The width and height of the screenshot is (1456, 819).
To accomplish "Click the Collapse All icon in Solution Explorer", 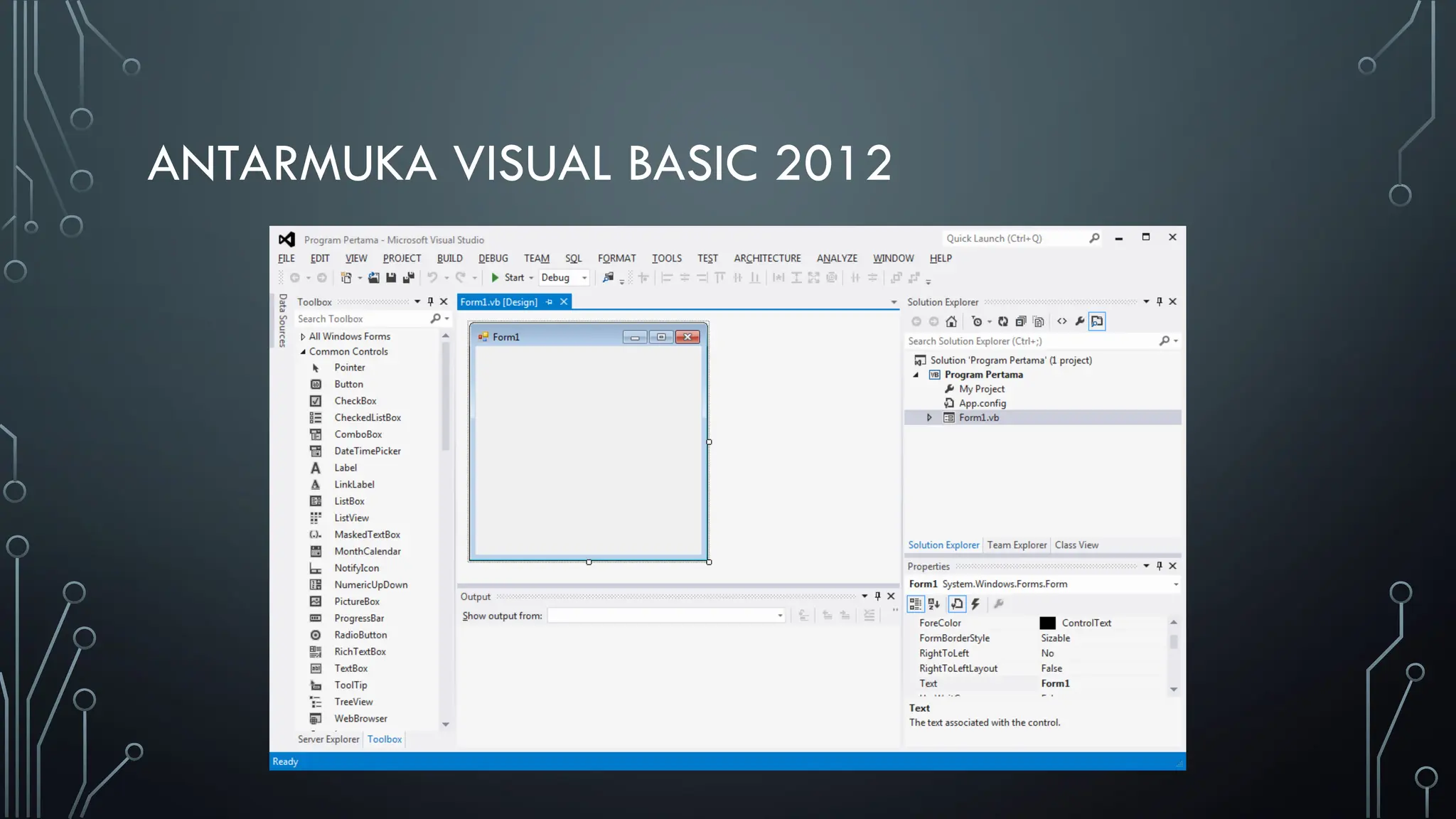I will (1020, 321).
